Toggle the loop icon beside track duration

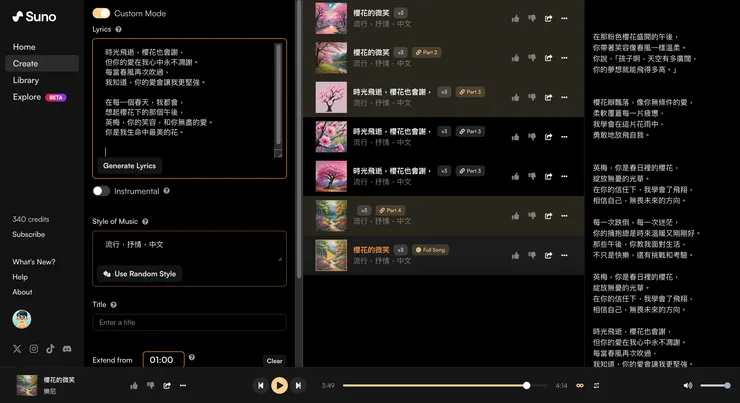(x=580, y=386)
